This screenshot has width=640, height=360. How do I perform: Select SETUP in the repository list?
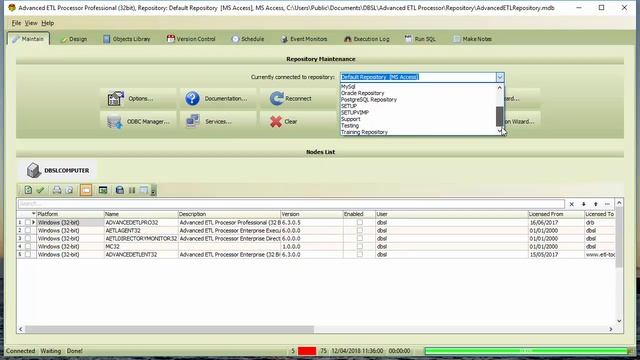[418, 106]
